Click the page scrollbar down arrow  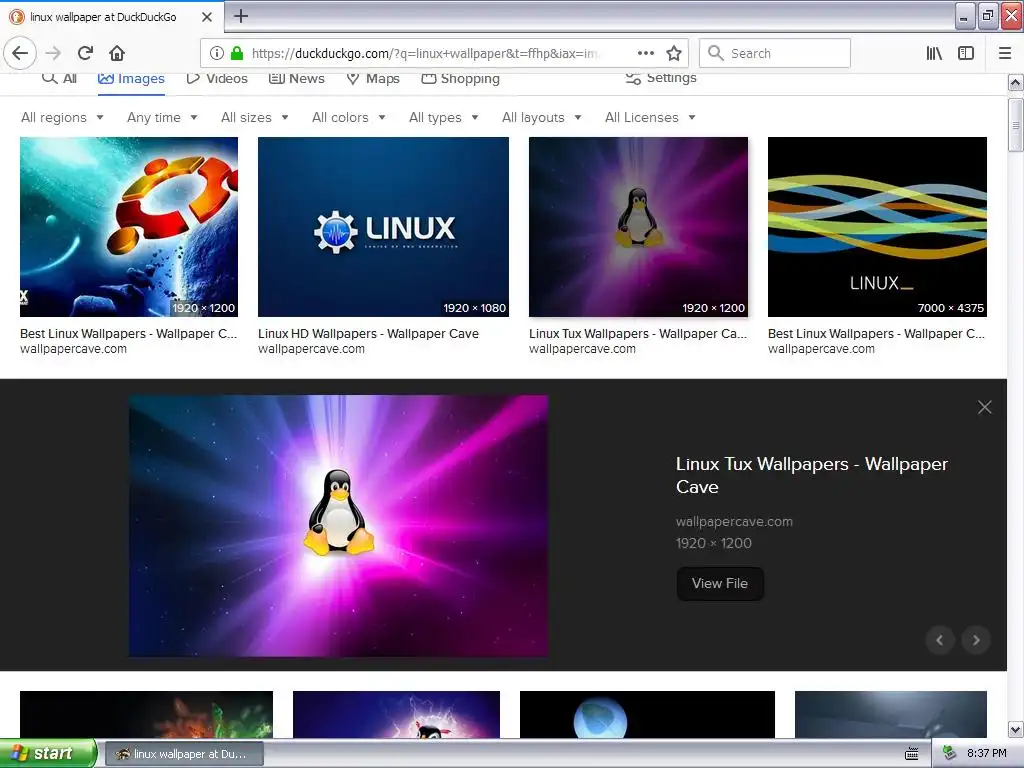(1016, 729)
